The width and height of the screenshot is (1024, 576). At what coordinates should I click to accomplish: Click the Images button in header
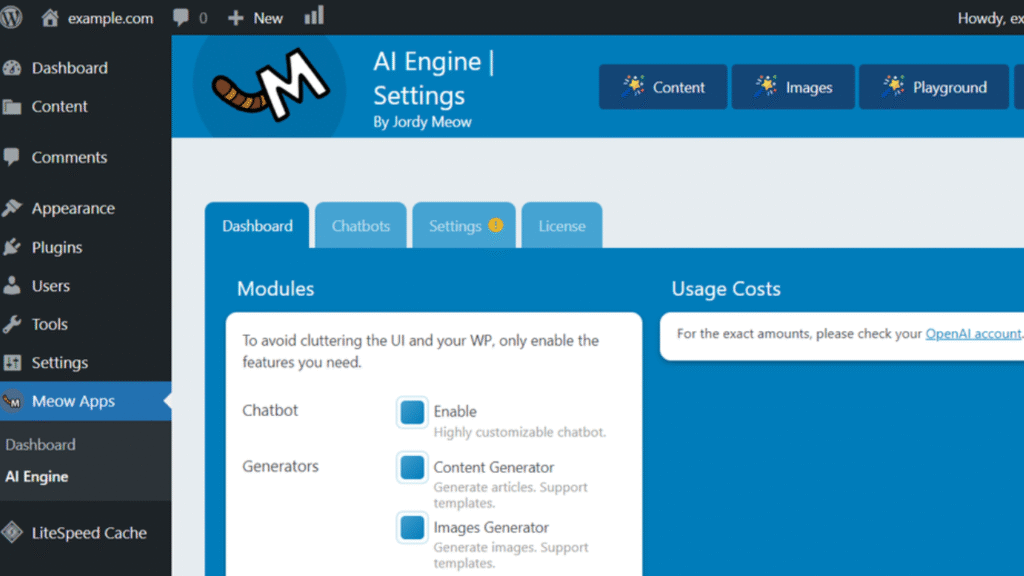[793, 87]
